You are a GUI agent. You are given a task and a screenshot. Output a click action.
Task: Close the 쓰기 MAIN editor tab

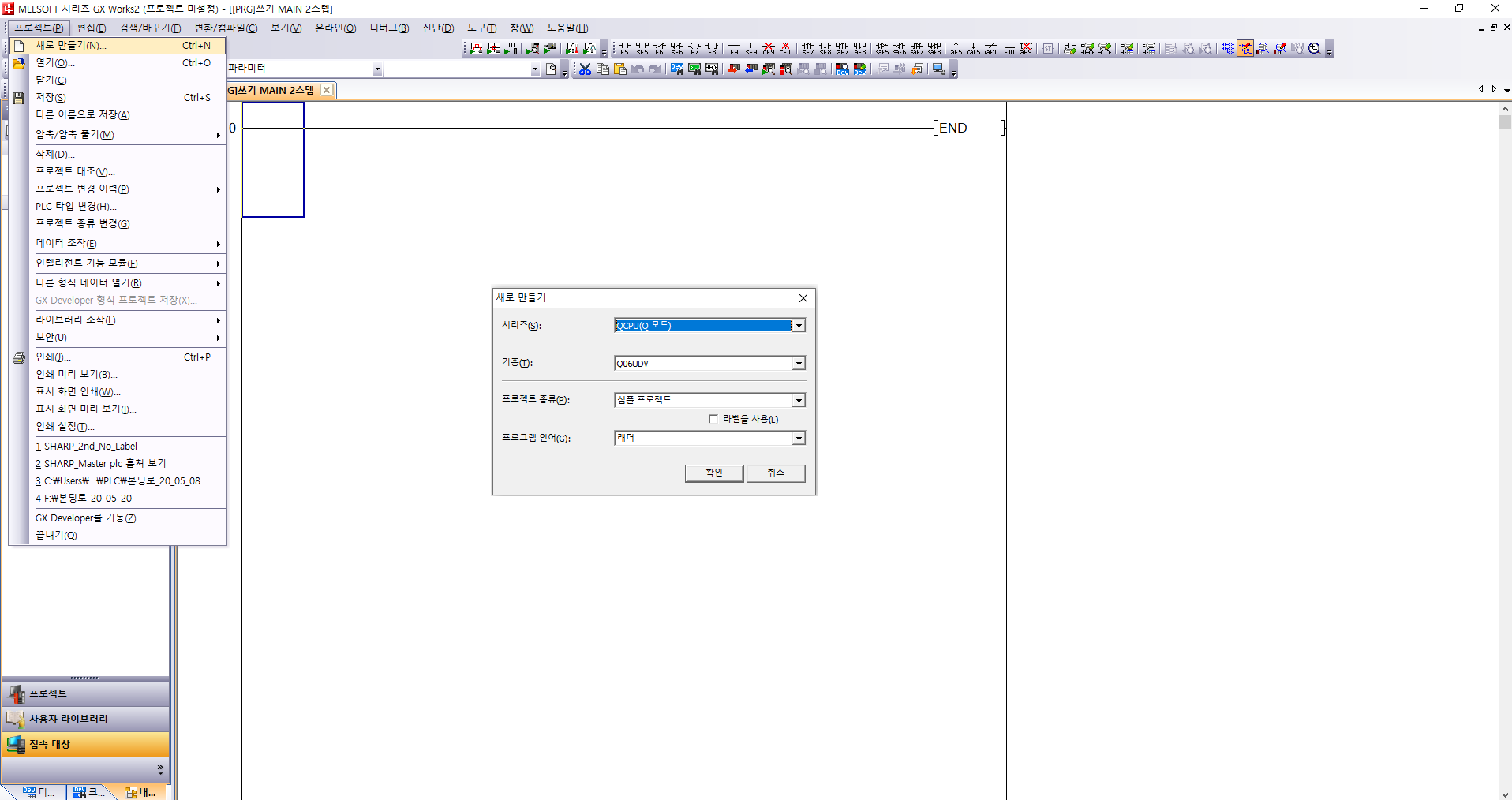[x=327, y=90]
